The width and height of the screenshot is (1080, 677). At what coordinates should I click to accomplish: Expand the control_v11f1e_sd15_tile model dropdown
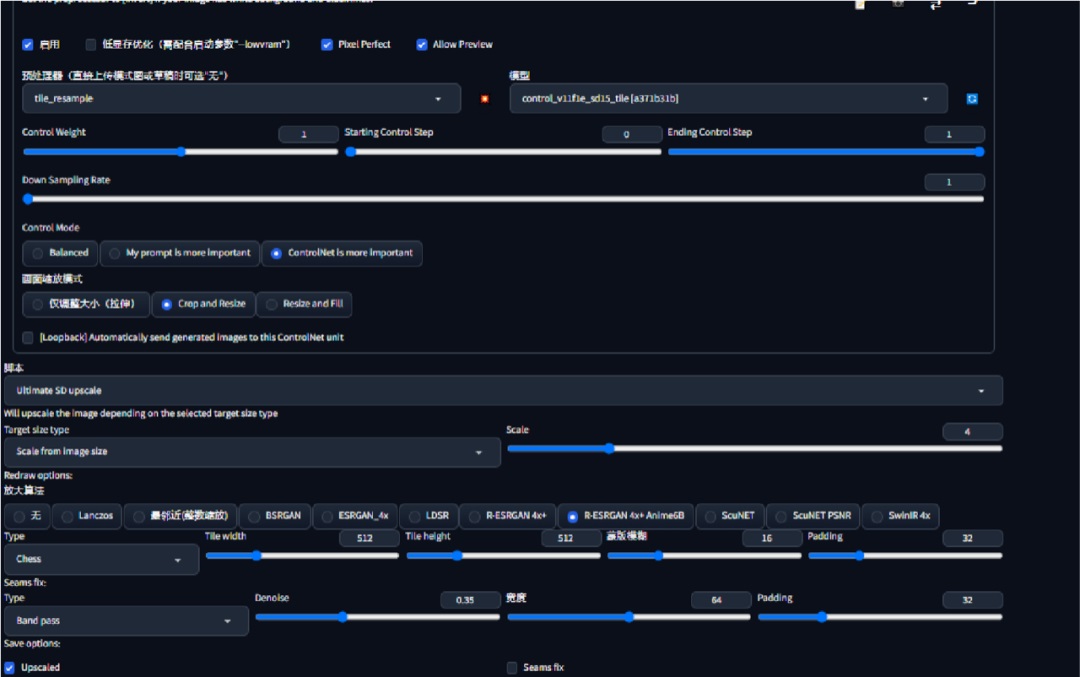[728, 98]
